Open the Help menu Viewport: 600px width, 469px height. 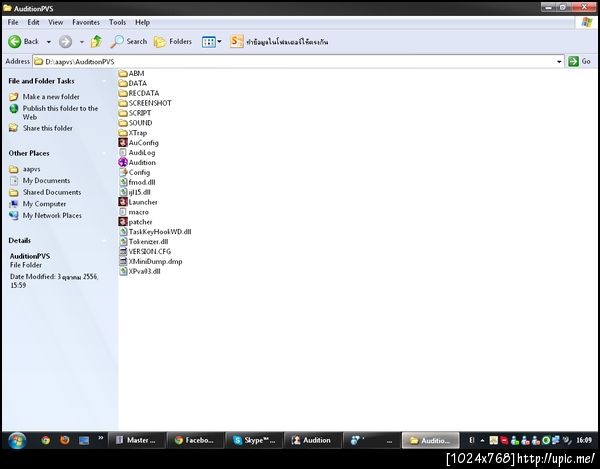pos(142,23)
